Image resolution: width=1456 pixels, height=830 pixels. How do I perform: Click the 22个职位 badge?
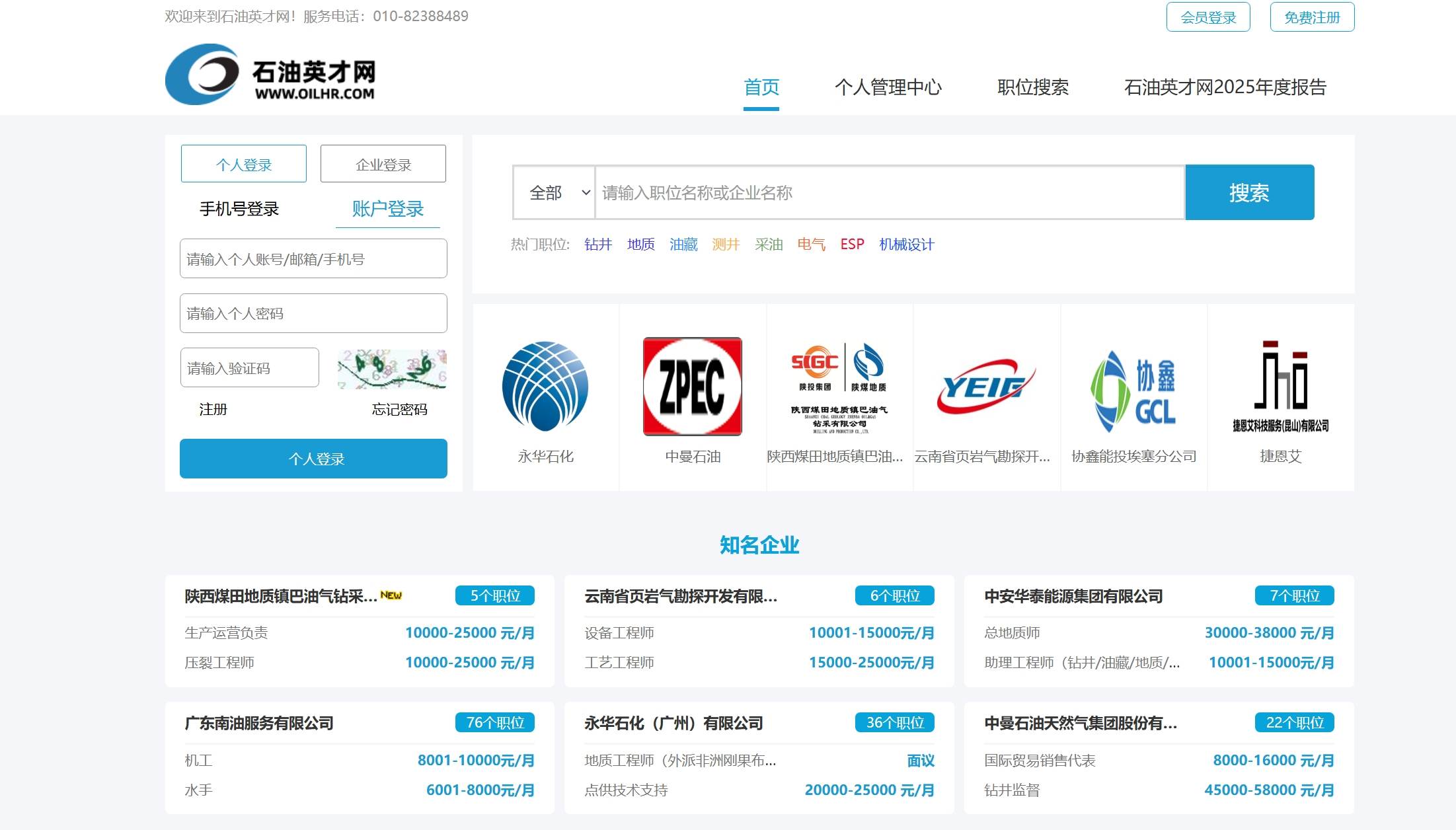pyautogui.click(x=1295, y=722)
